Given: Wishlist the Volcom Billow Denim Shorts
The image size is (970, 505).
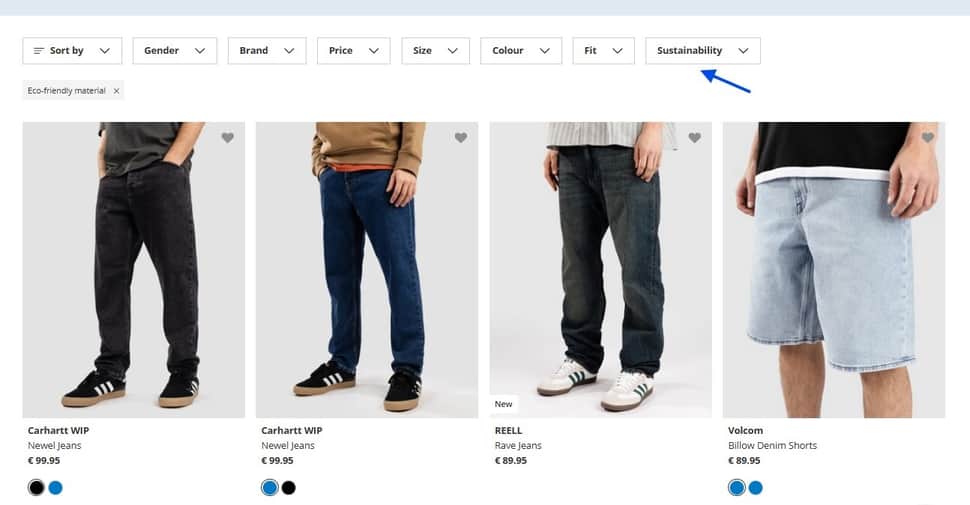Looking at the screenshot, I should (928, 137).
